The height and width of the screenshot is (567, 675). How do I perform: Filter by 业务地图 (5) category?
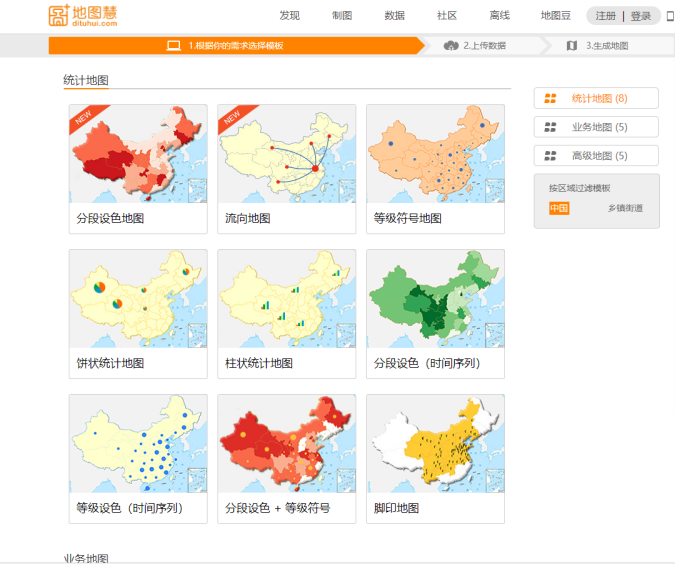(x=596, y=127)
